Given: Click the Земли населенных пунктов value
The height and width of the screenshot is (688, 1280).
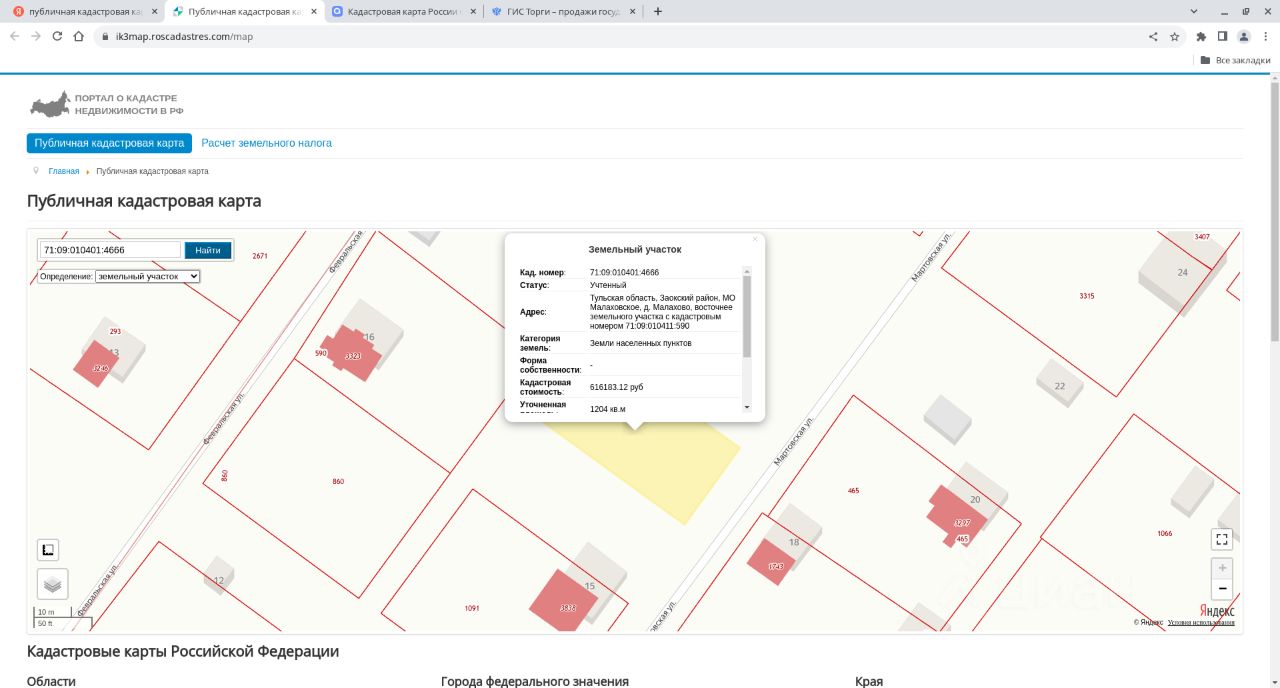Looking at the screenshot, I should (641, 343).
